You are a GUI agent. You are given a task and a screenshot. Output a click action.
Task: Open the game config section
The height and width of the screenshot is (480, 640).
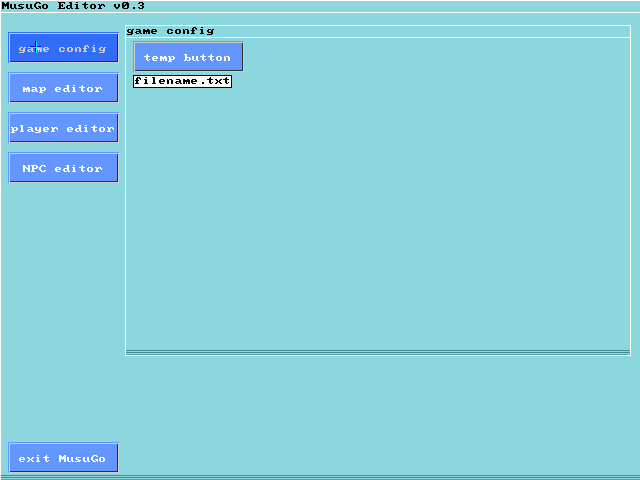(63, 48)
